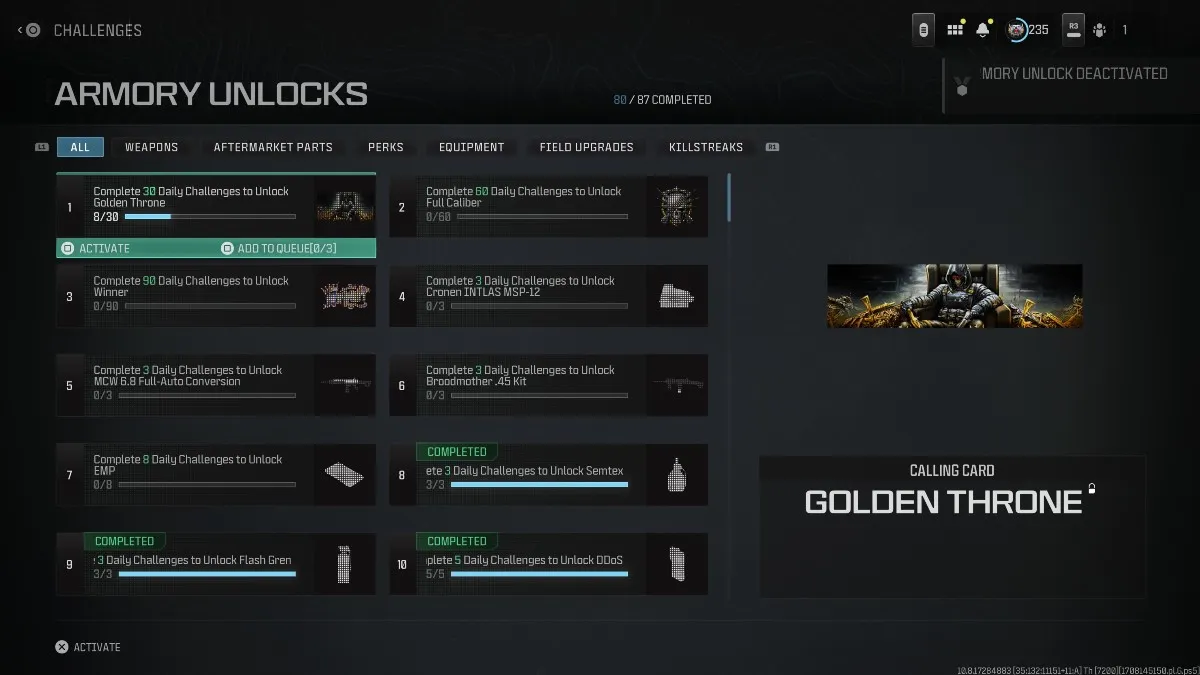Screen dimensions: 1200x675
Task: Select the All filter tab
Action: [x=80, y=147]
